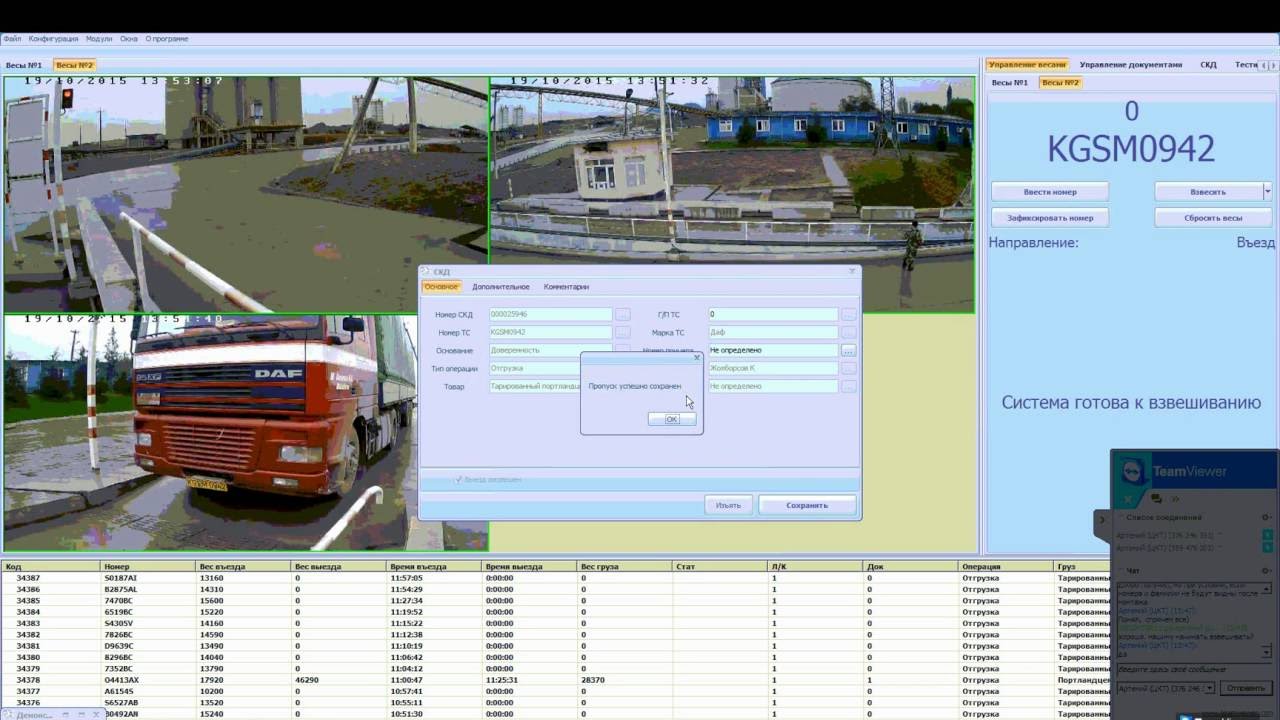This screenshot has height=720, width=1280.
Task: Open the Конфигурация menu
Action: [53, 39]
